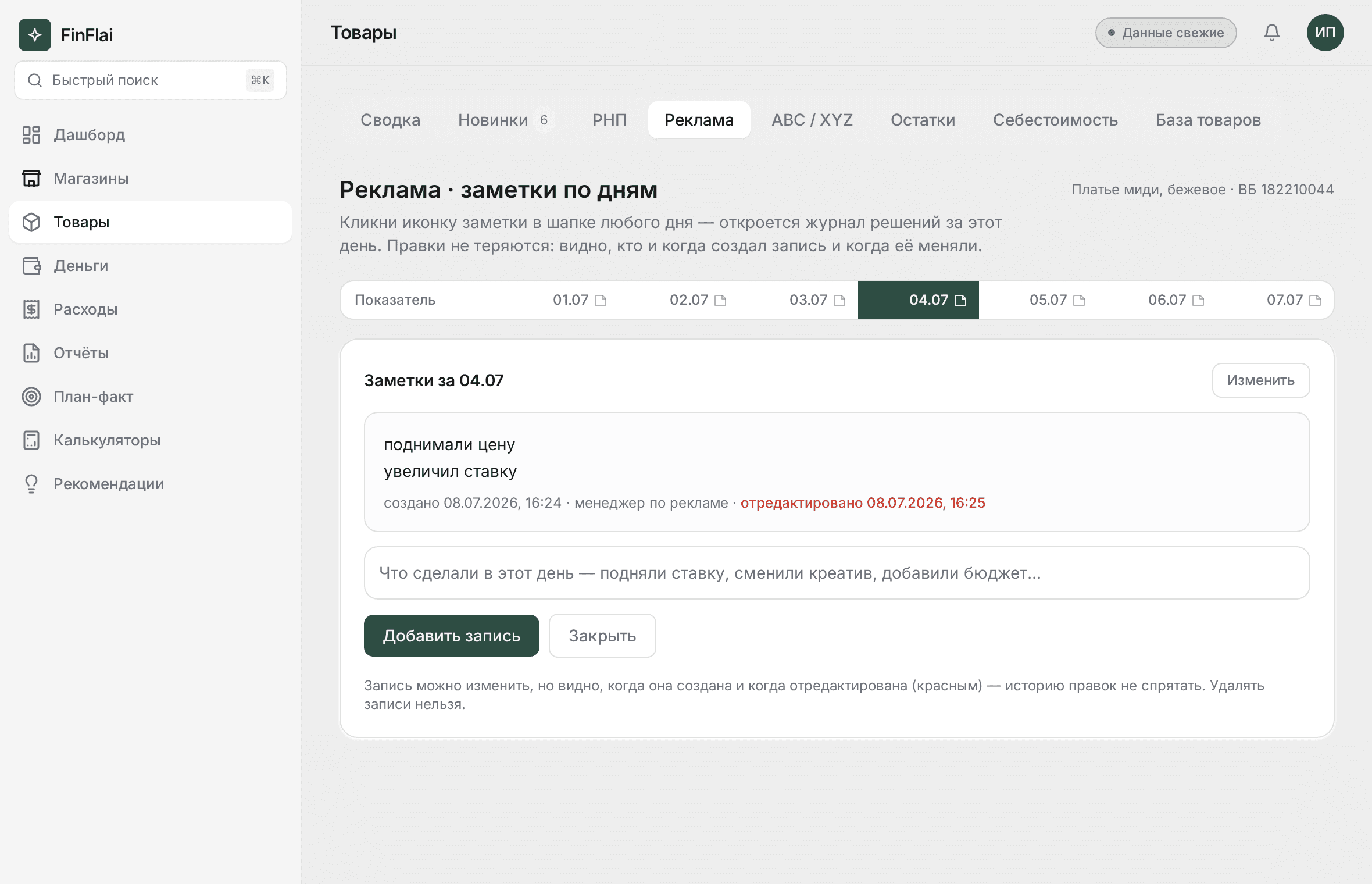Open note icon for 07.07

(1315, 301)
